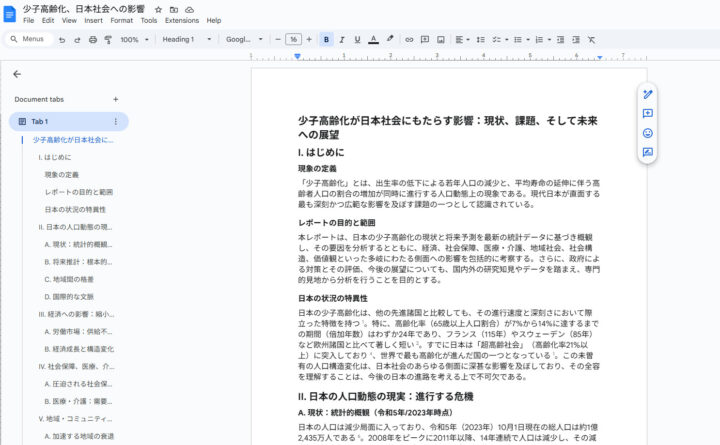Open numbered list options arrow
720x445 pixels.
point(550,40)
